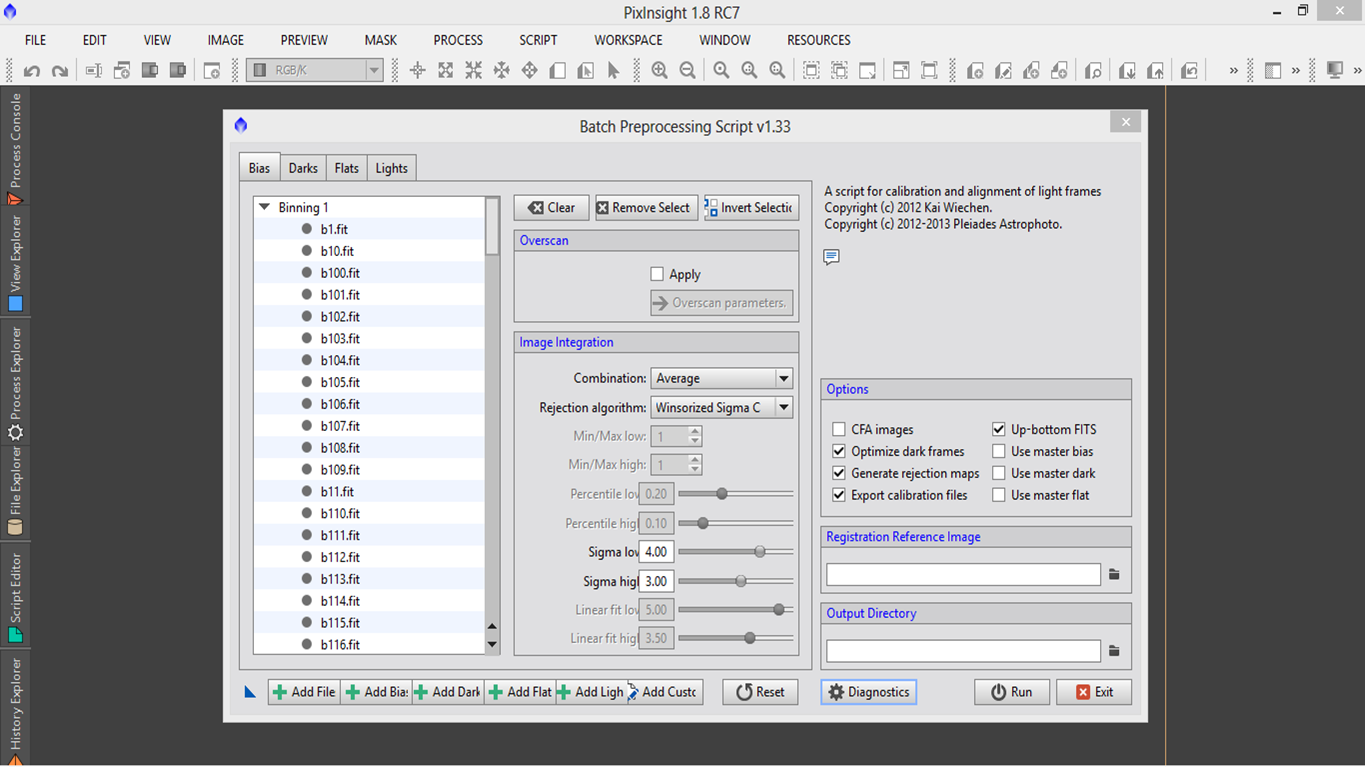Click the Add Files button

[x=304, y=692]
